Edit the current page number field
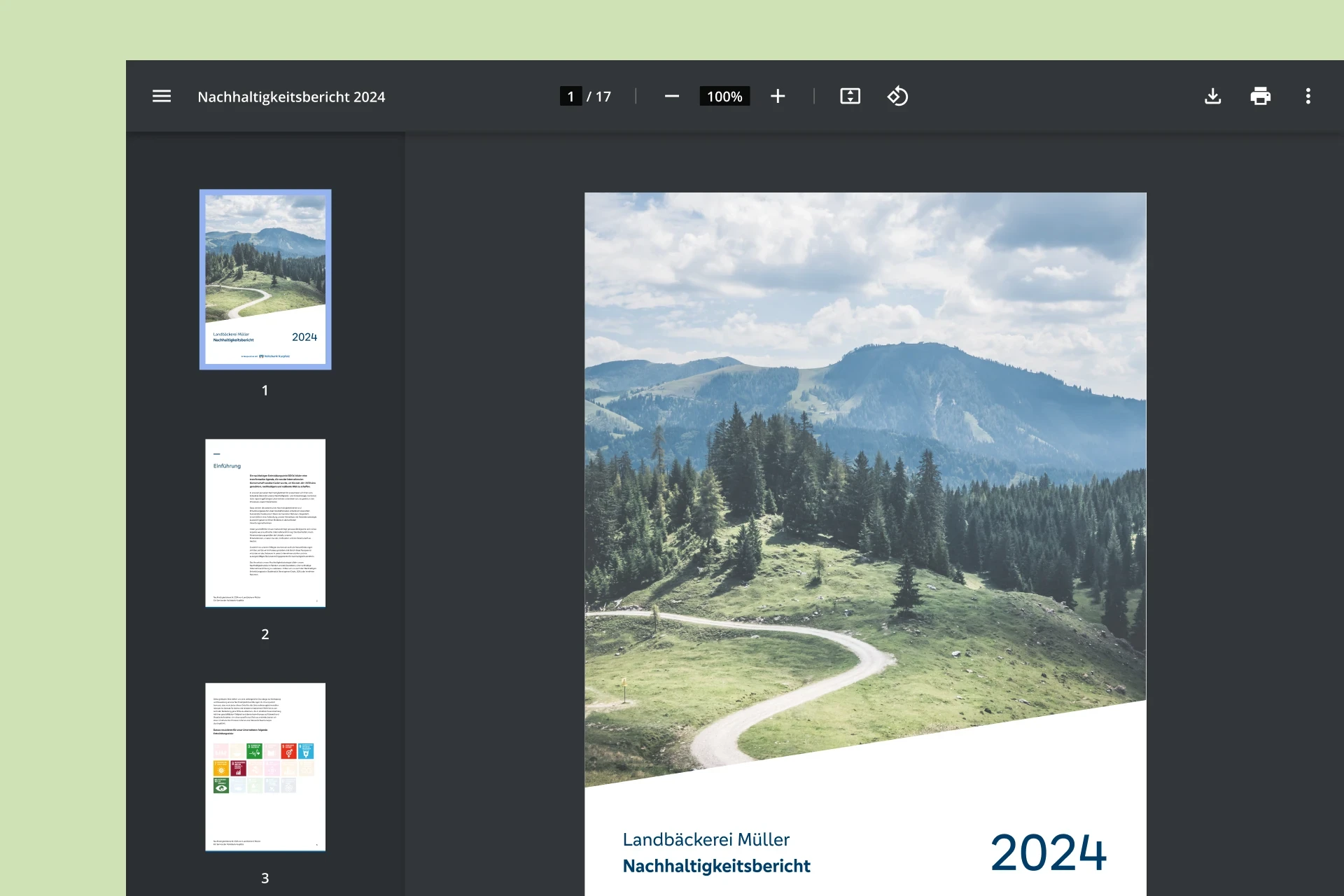 [x=570, y=96]
